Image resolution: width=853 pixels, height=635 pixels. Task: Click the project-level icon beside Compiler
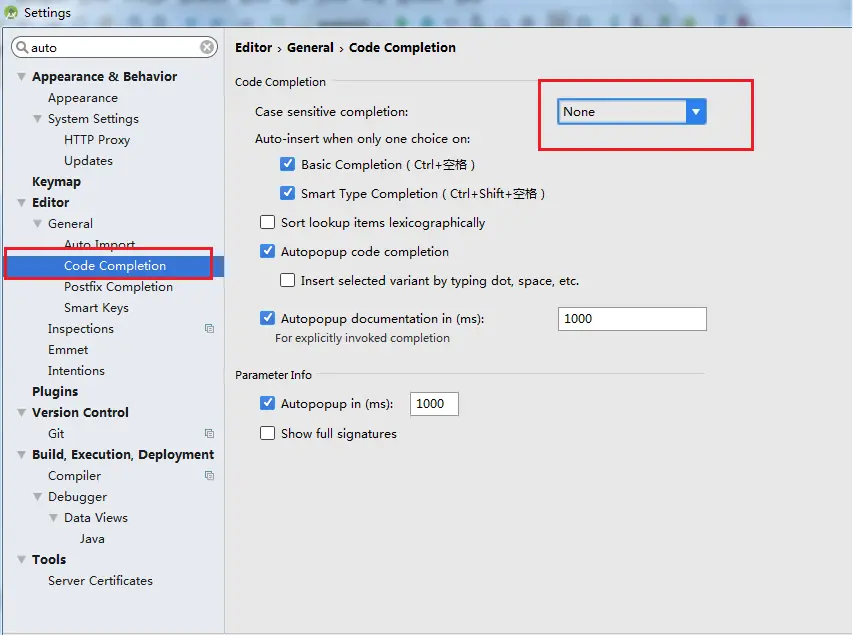pos(209,475)
